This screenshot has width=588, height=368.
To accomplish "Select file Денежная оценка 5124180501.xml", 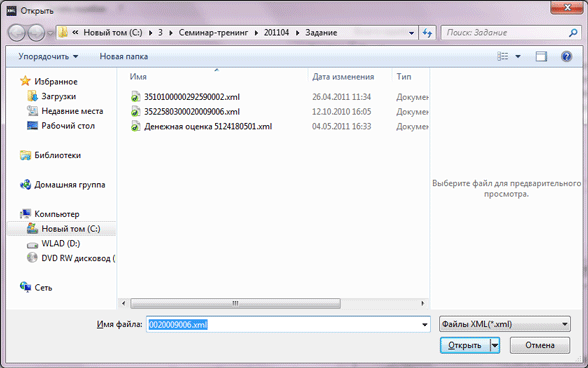I will tap(208, 126).
